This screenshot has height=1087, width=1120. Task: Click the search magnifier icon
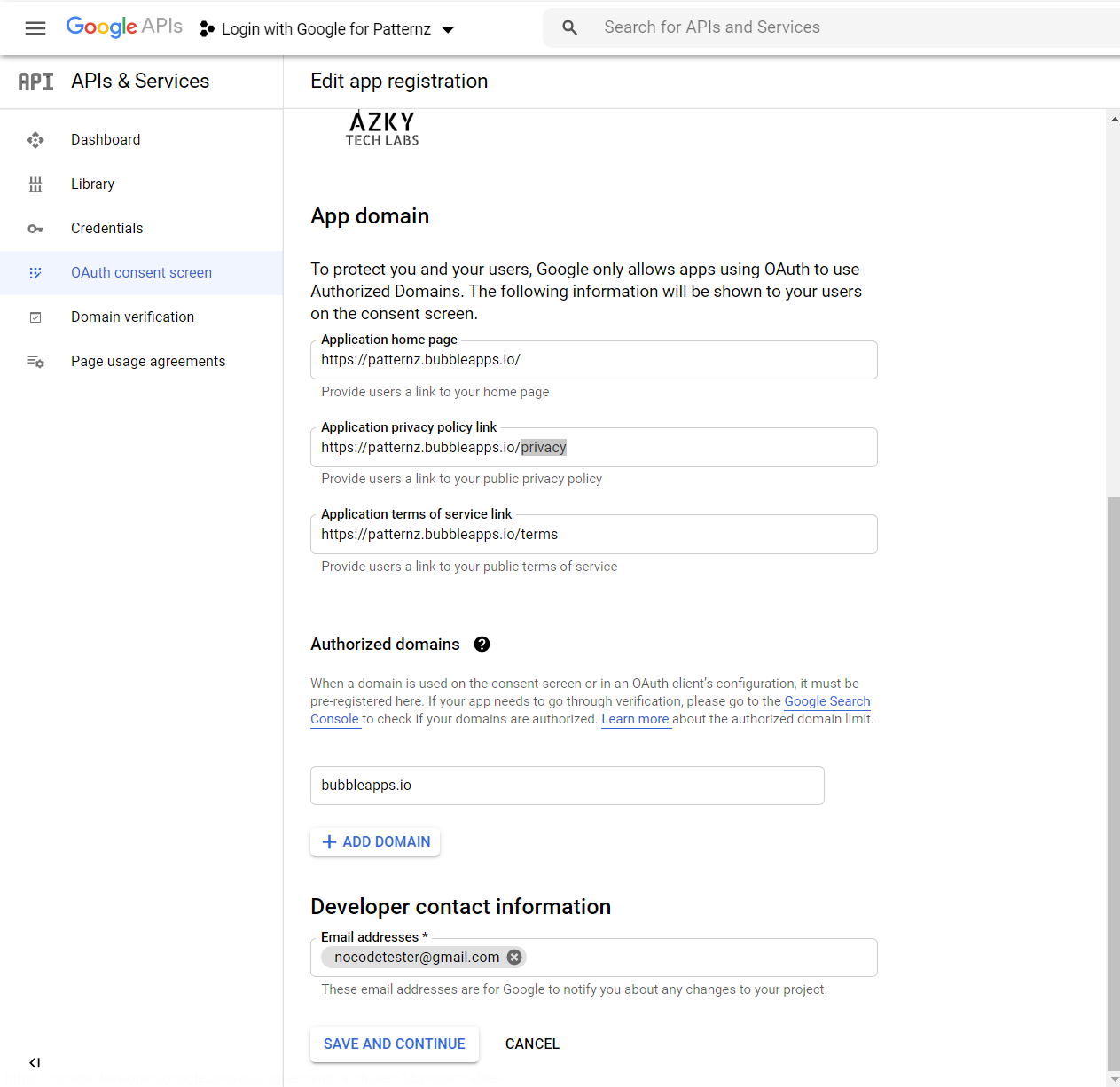pyautogui.click(x=570, y=28)
